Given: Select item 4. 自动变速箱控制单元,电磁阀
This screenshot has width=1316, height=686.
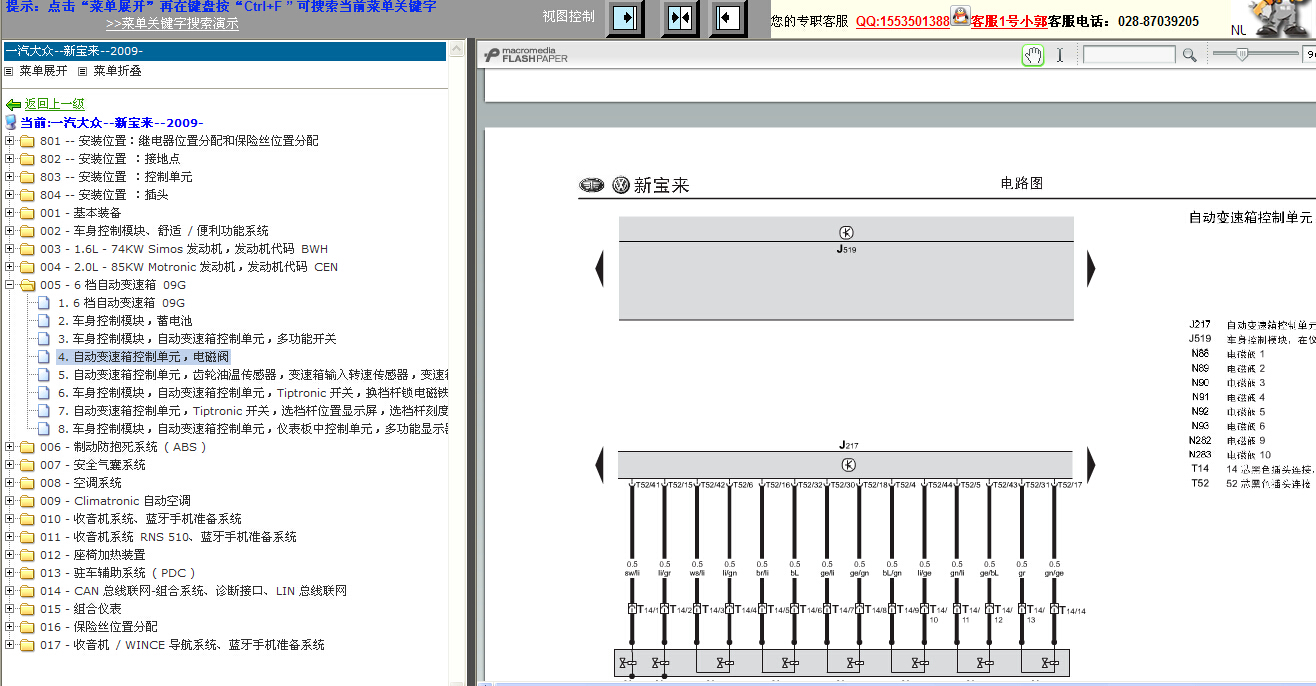Looking at the screenshot, I should click(143, 357).
